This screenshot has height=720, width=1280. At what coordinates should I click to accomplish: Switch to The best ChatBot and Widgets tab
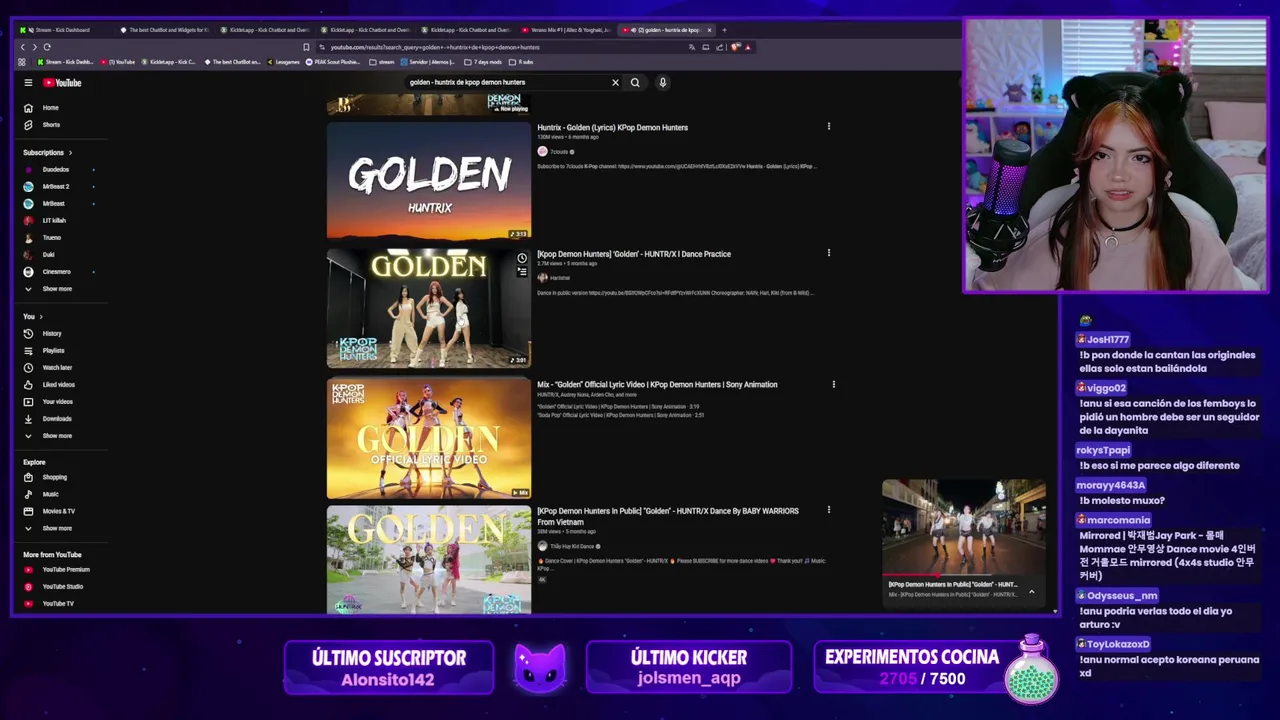point(165,30)
